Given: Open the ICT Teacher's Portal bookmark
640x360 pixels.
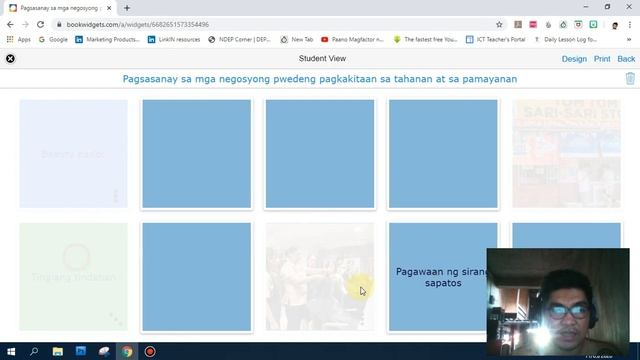Looking at the screenshot, I should point(496,40).
